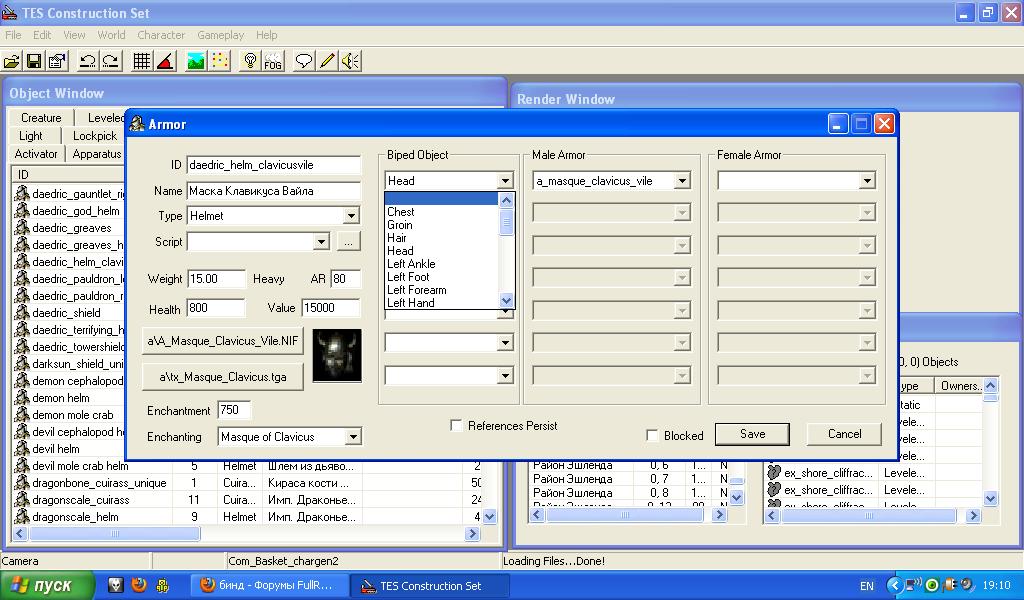
Task: Open the script editor pencil icon
Action: (327, 61)
